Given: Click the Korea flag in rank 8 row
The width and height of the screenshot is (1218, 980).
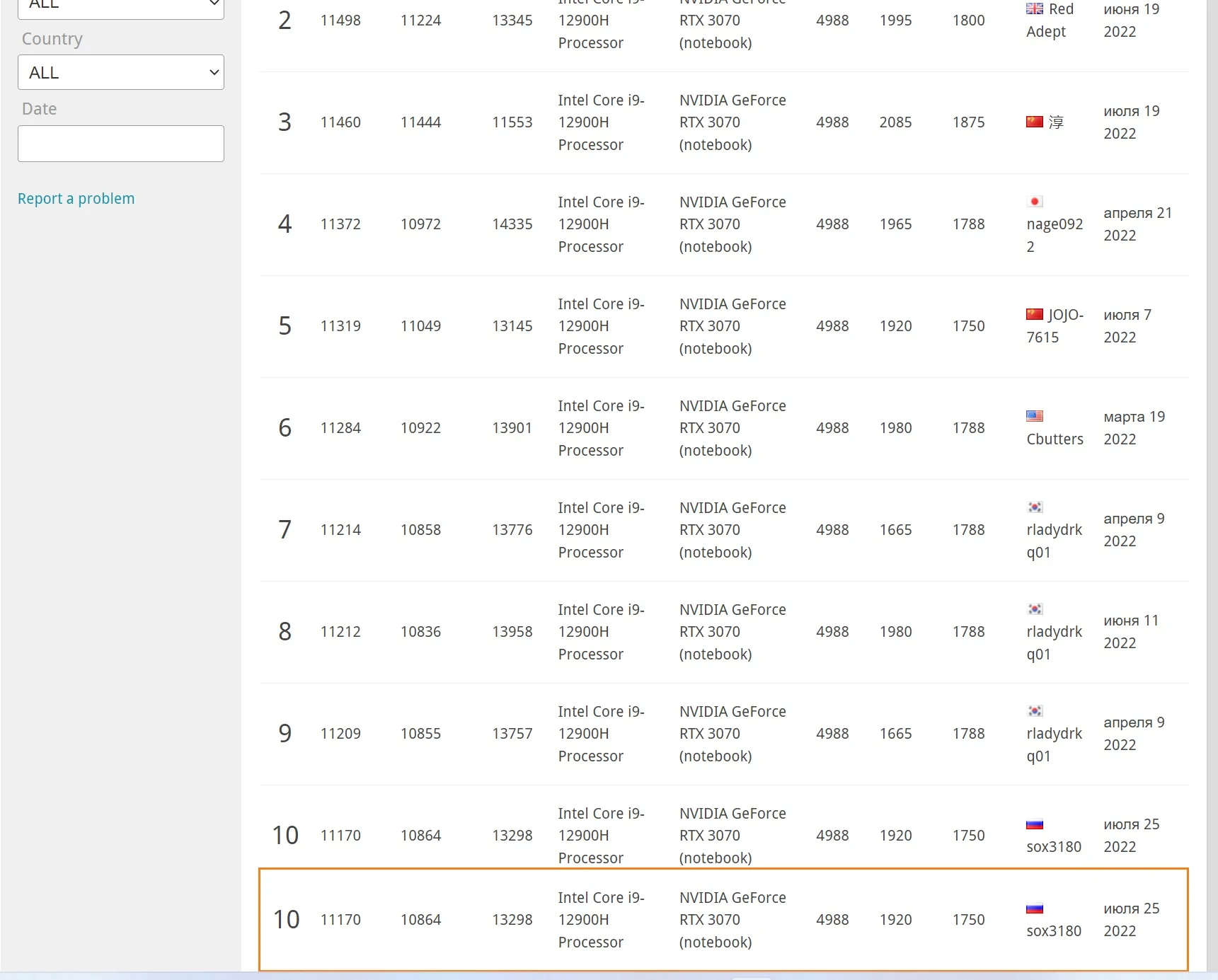Looking at the screenshot, I should 1035,609.
